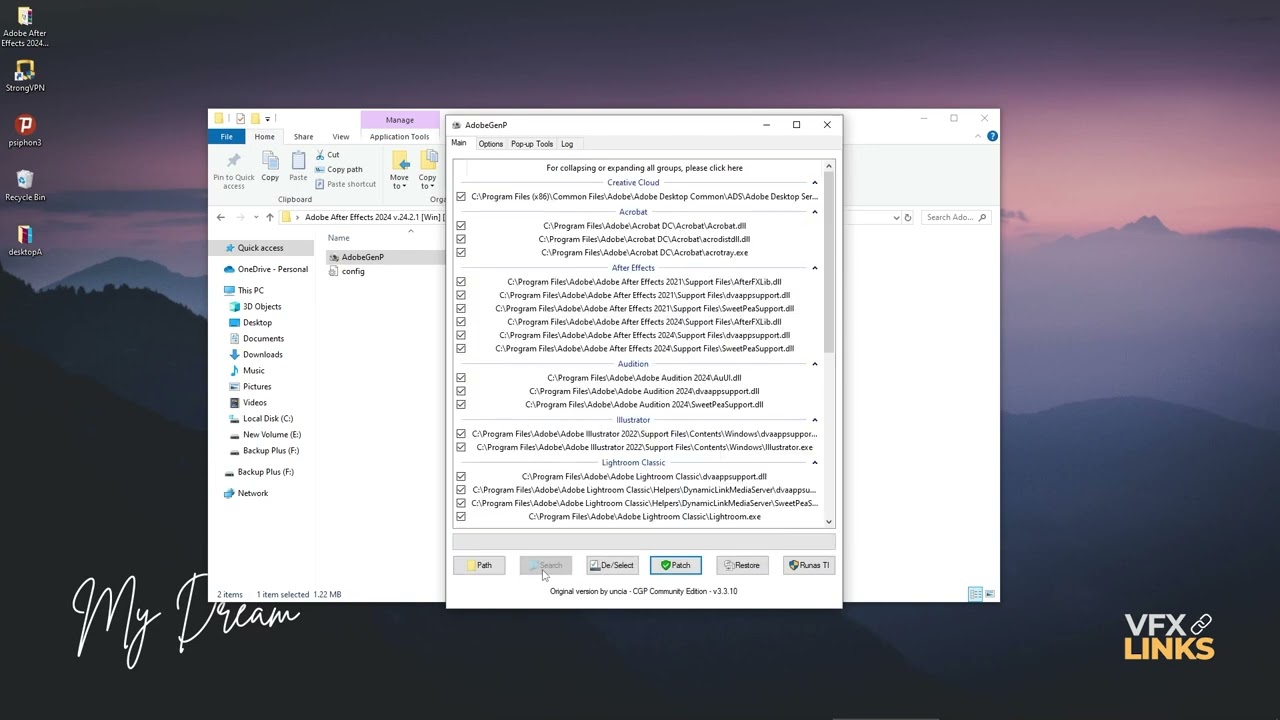Collapse the Lightroom Classic group
Viewport: 1280px width, 720px height.
[815, 463]
